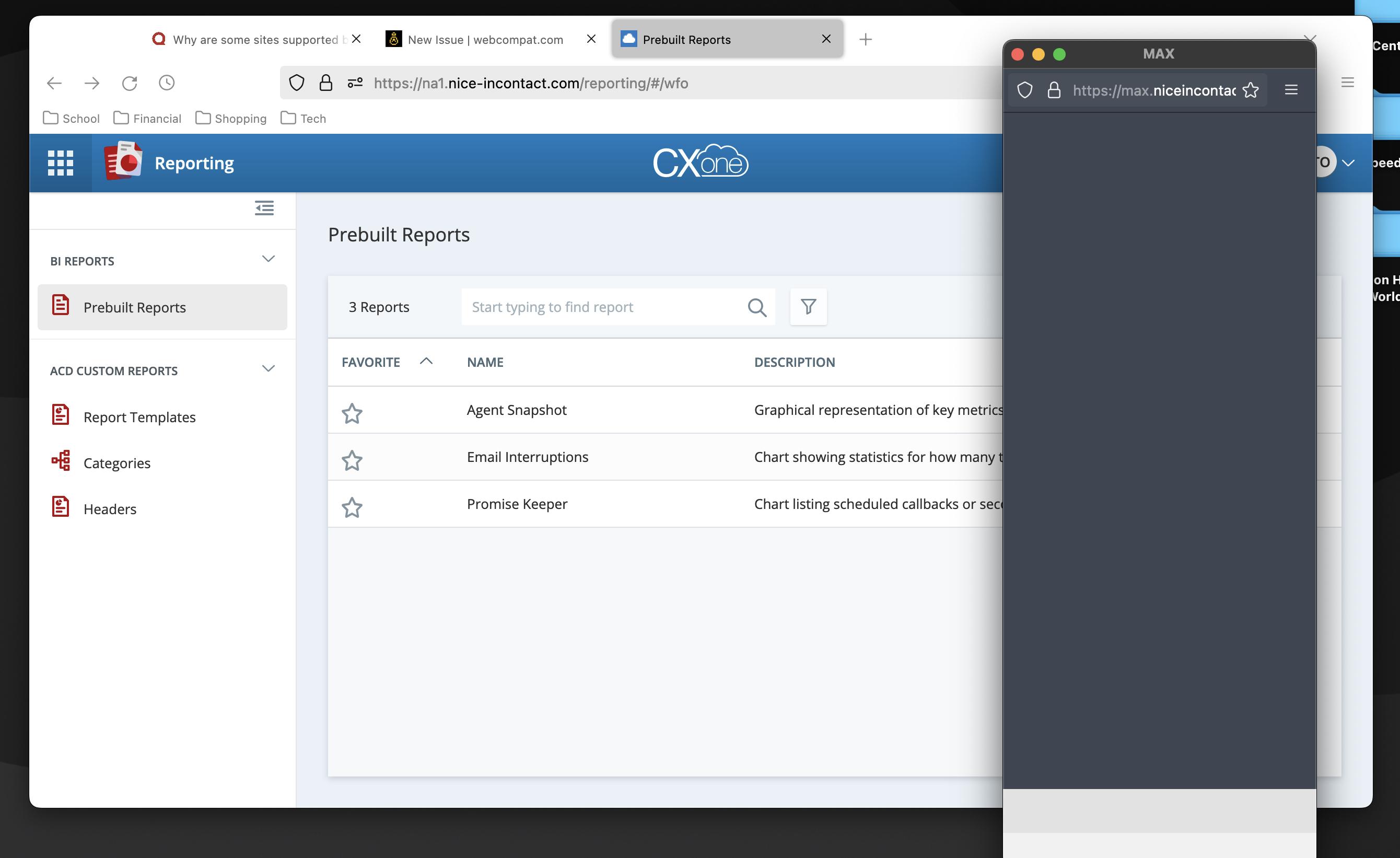The height and width of the screenshot is (858, 1400).
Task: Go back in browser history
Action: point(54,84)
